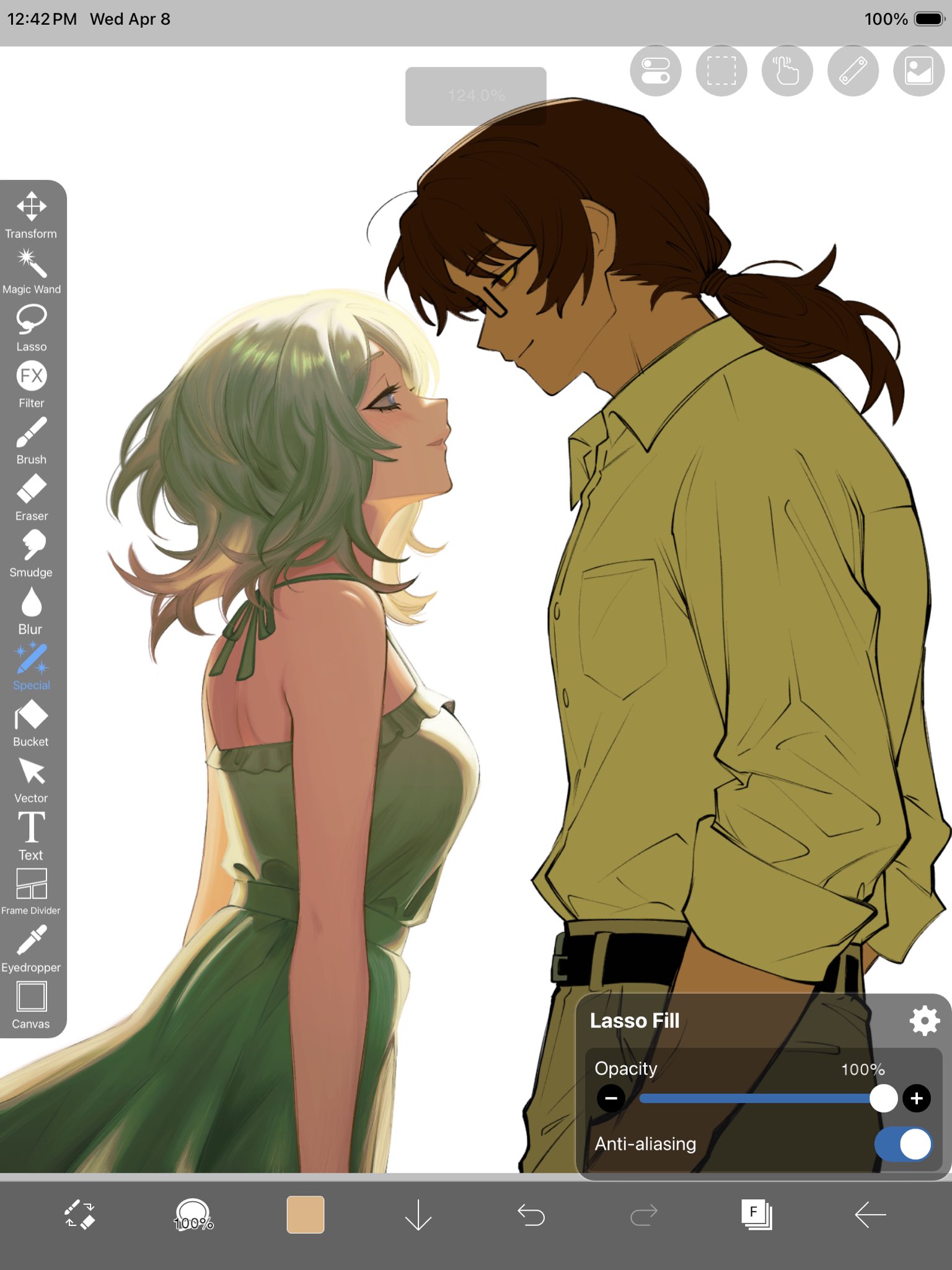Decrease opacity with the minus button
This screenshot has width=952, height=1270.
pos(611,1098)
